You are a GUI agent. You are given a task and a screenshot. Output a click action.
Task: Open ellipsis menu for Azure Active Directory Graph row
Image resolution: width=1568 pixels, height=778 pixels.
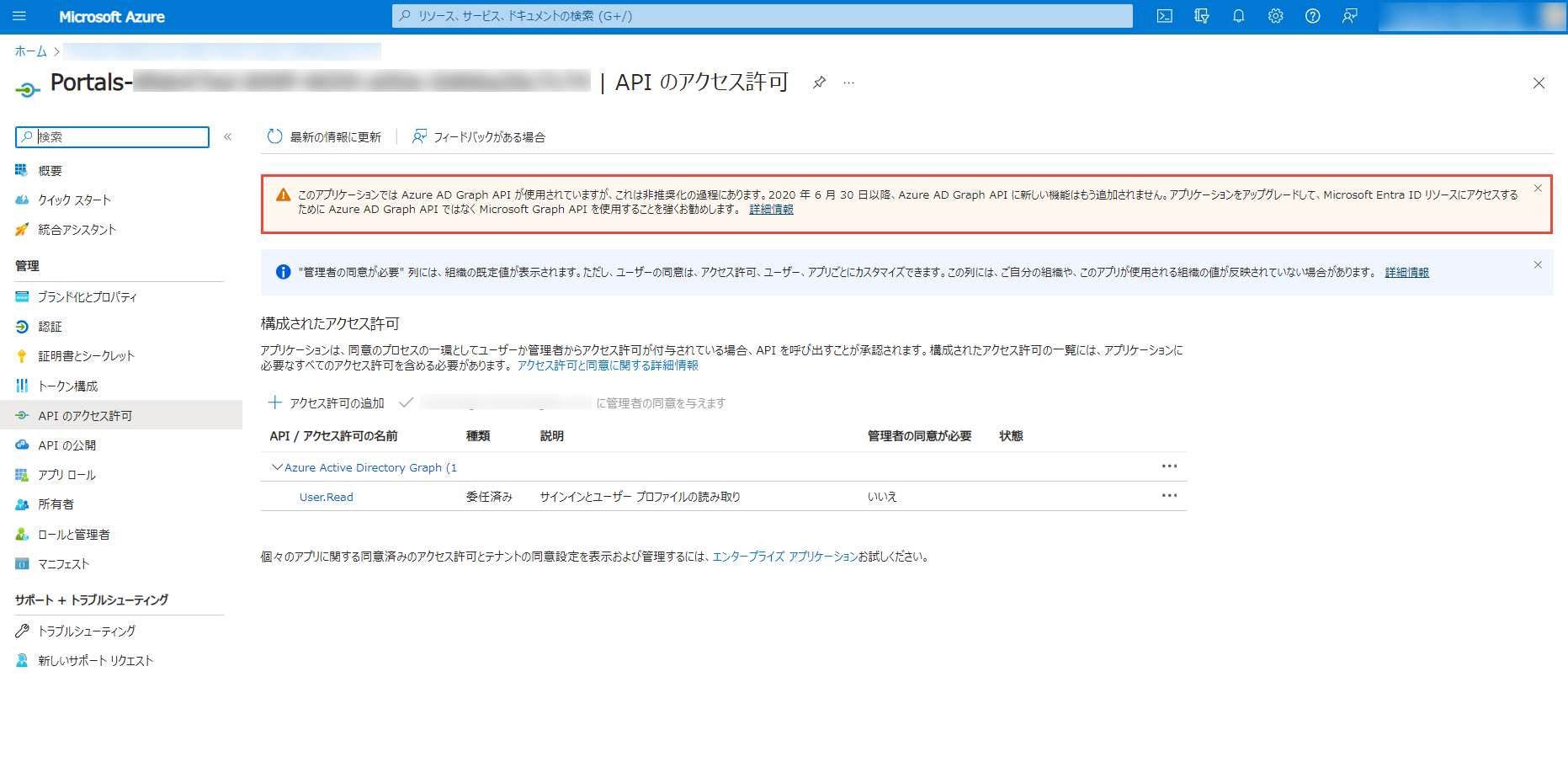coord(1169,466)
